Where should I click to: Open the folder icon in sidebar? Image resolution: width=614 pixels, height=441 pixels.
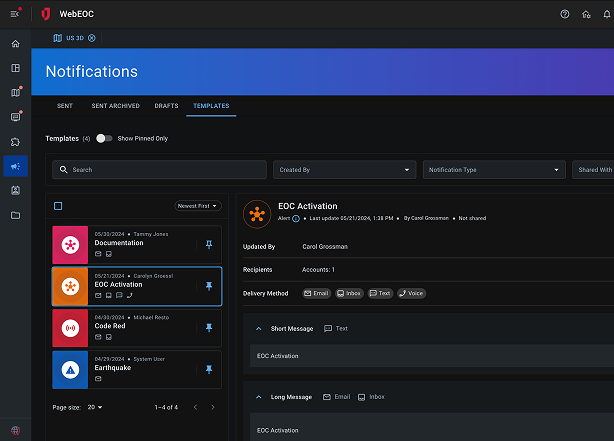point(15,215)
